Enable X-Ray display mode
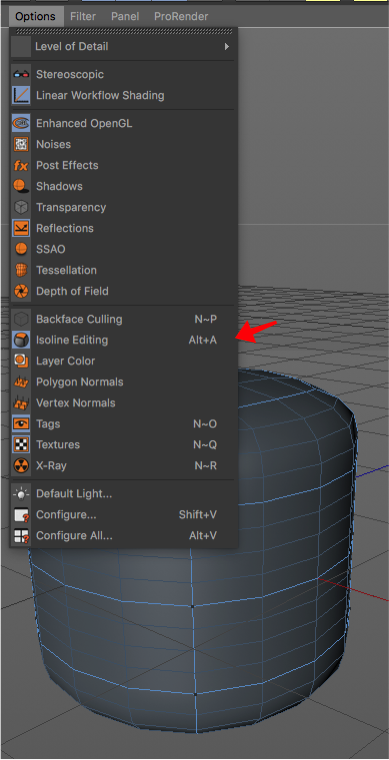389x760 pixels. tap(124, 466)
